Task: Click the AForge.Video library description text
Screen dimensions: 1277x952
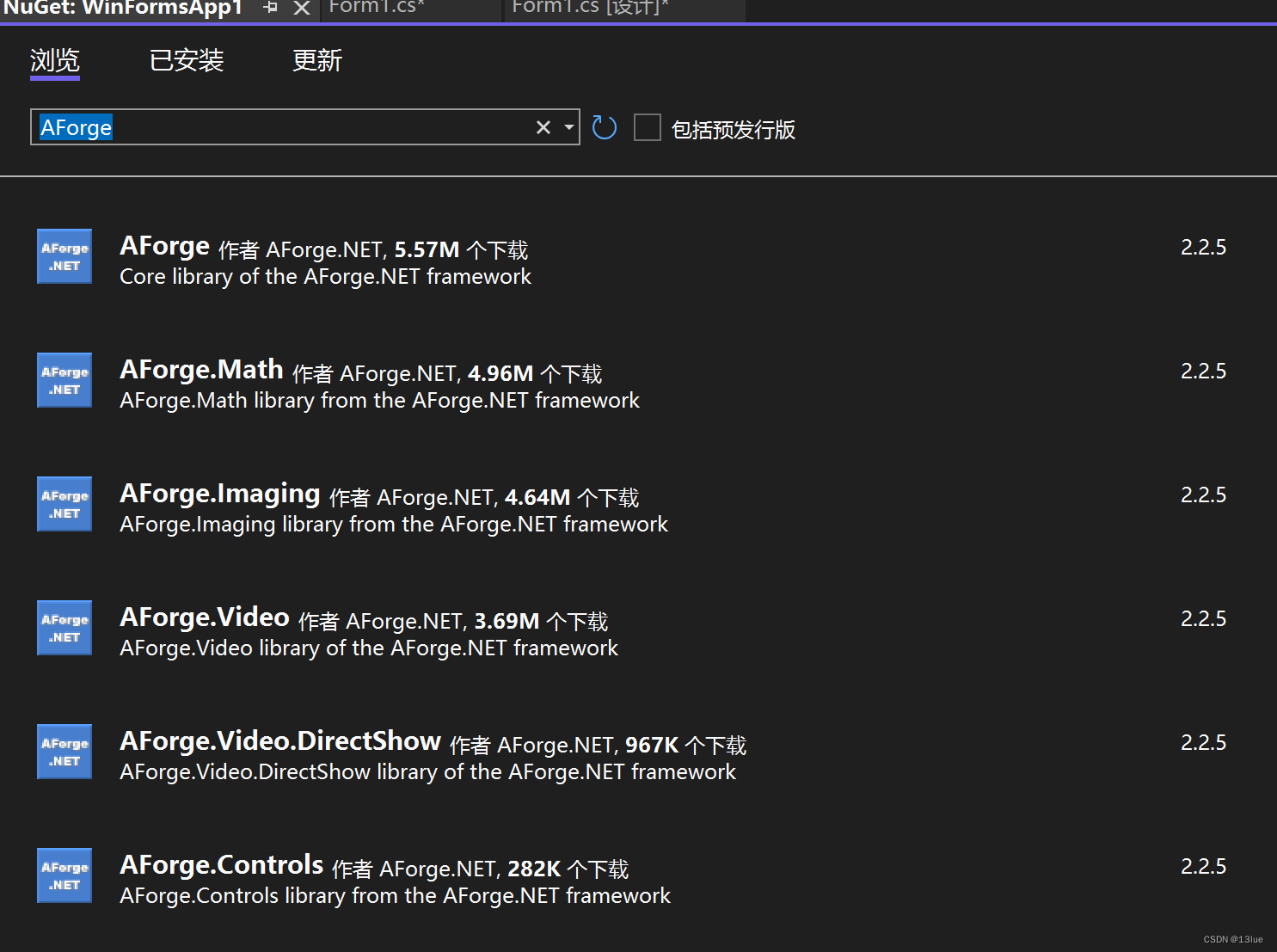Action: tap(369, 648)
